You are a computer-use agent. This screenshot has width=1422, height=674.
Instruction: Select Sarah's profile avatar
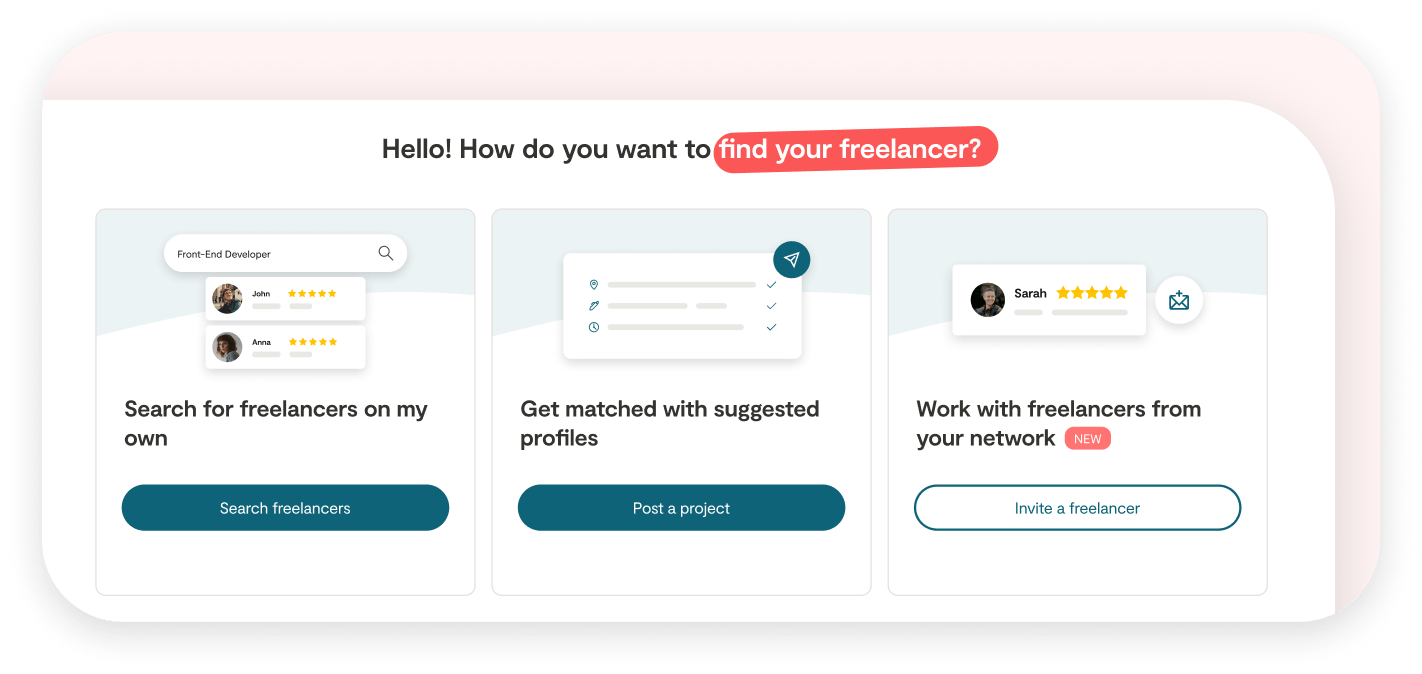coord(988,300)
